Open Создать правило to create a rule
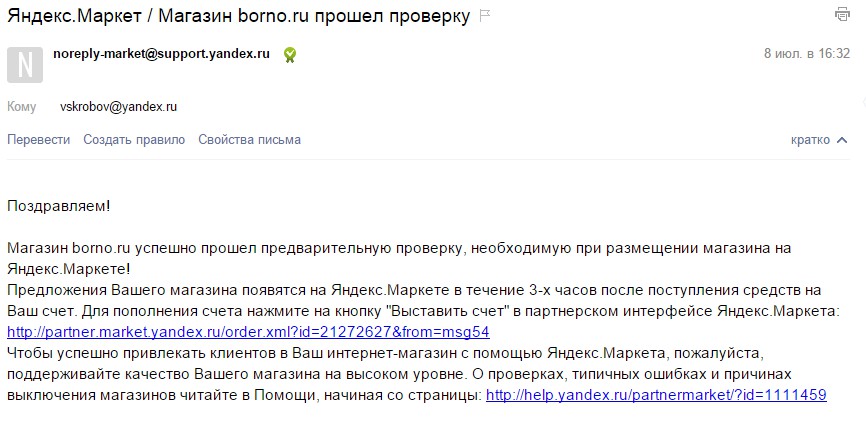Viewport: 866px width, 447px height. [x=134, y=140]
